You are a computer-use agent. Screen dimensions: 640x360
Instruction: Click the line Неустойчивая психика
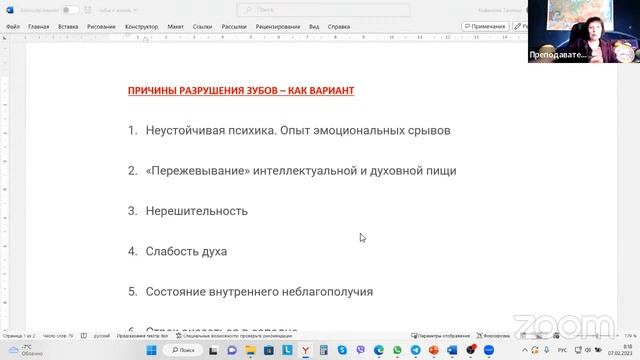click(x=298, y=131)
